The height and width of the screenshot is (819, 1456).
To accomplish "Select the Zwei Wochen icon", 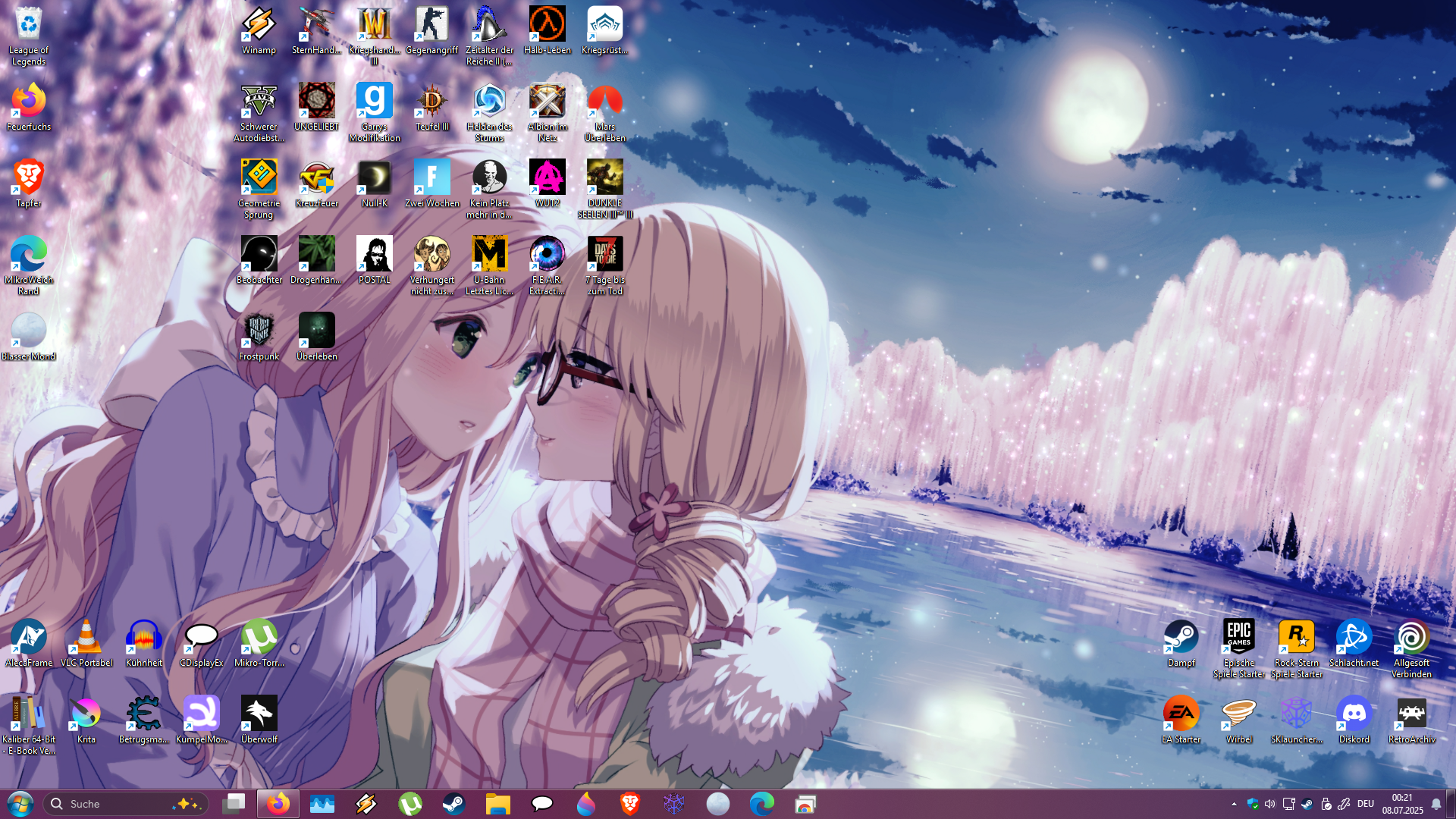I will coord(432,184).
